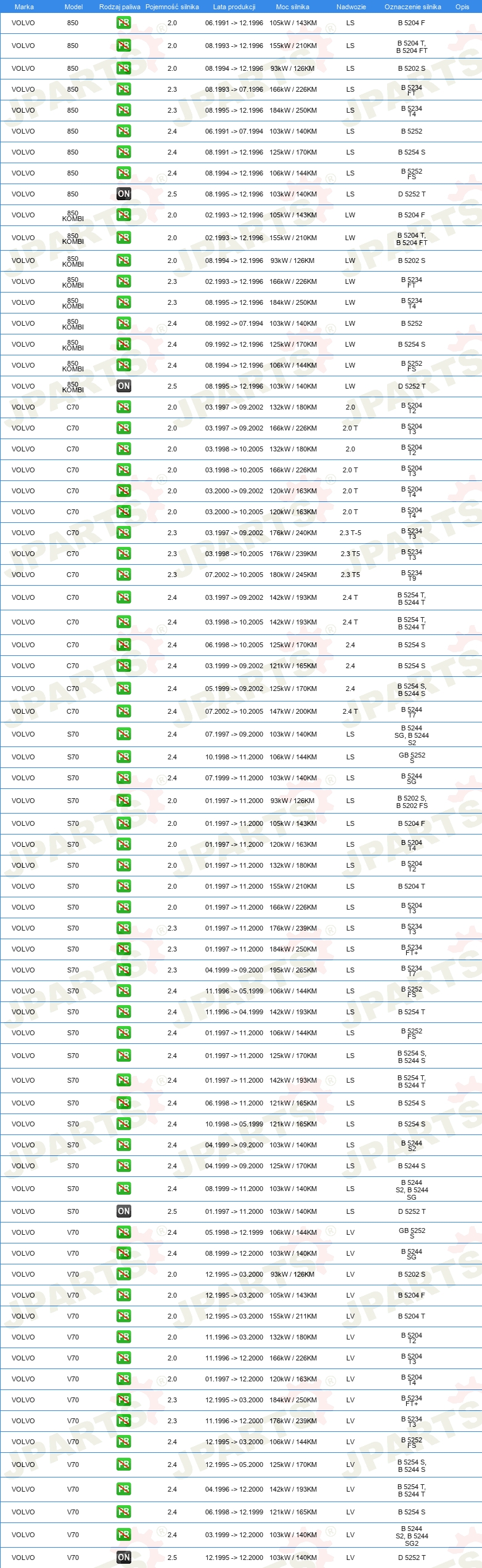Viewport: 482px width, 1568px height.
Task: Click the PB icon for V70 GB 5252 S
Action: tap(124, 1232)
